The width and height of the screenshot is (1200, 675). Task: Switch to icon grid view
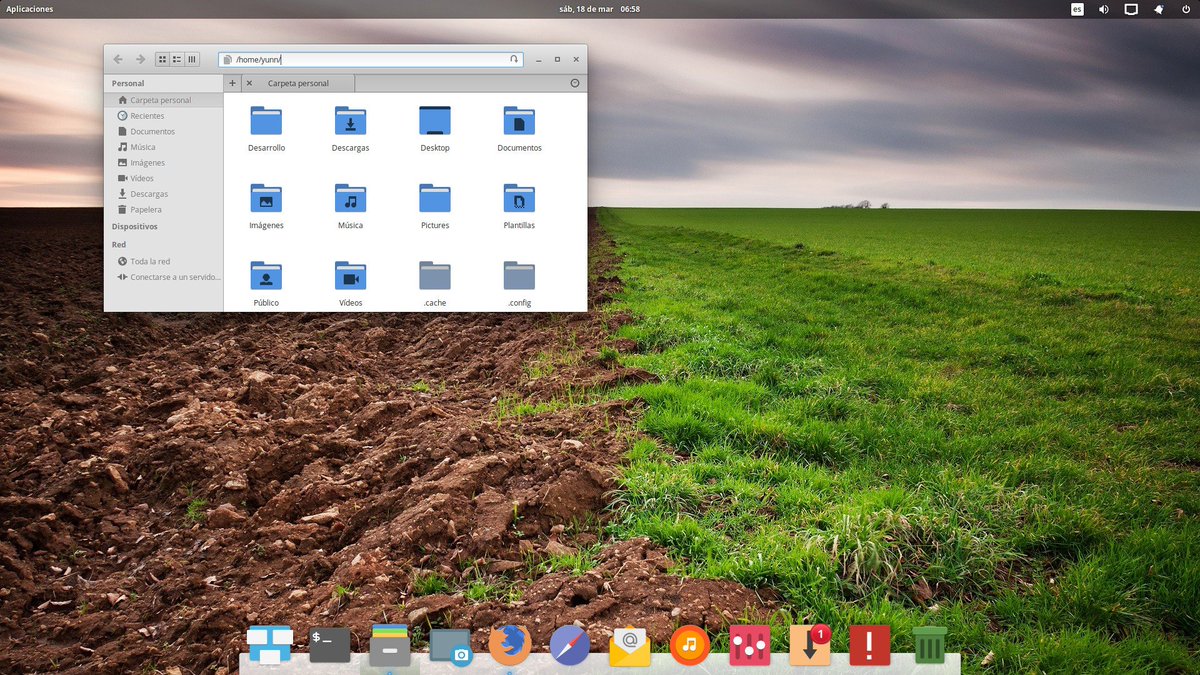tap(163, 60)
